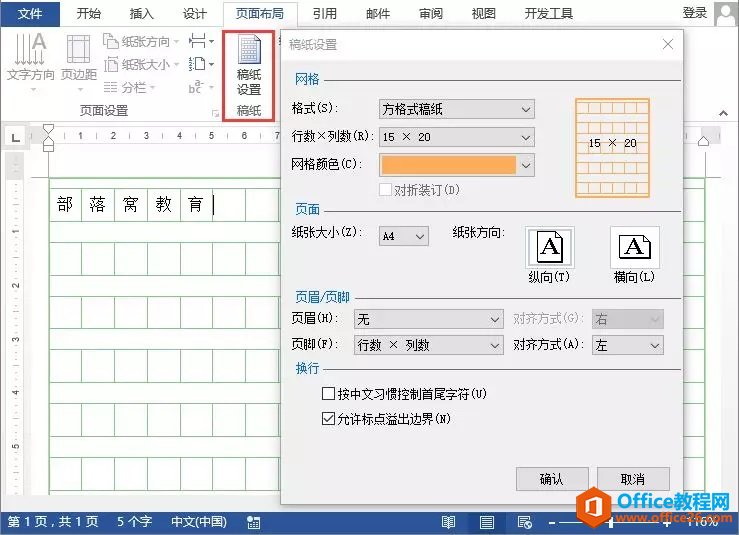Toggle 按中文习惯控制首尾字符 checkbox
The height and width of the screenshot is (535, 739).
pyautogui.click(x=328, y=394)
